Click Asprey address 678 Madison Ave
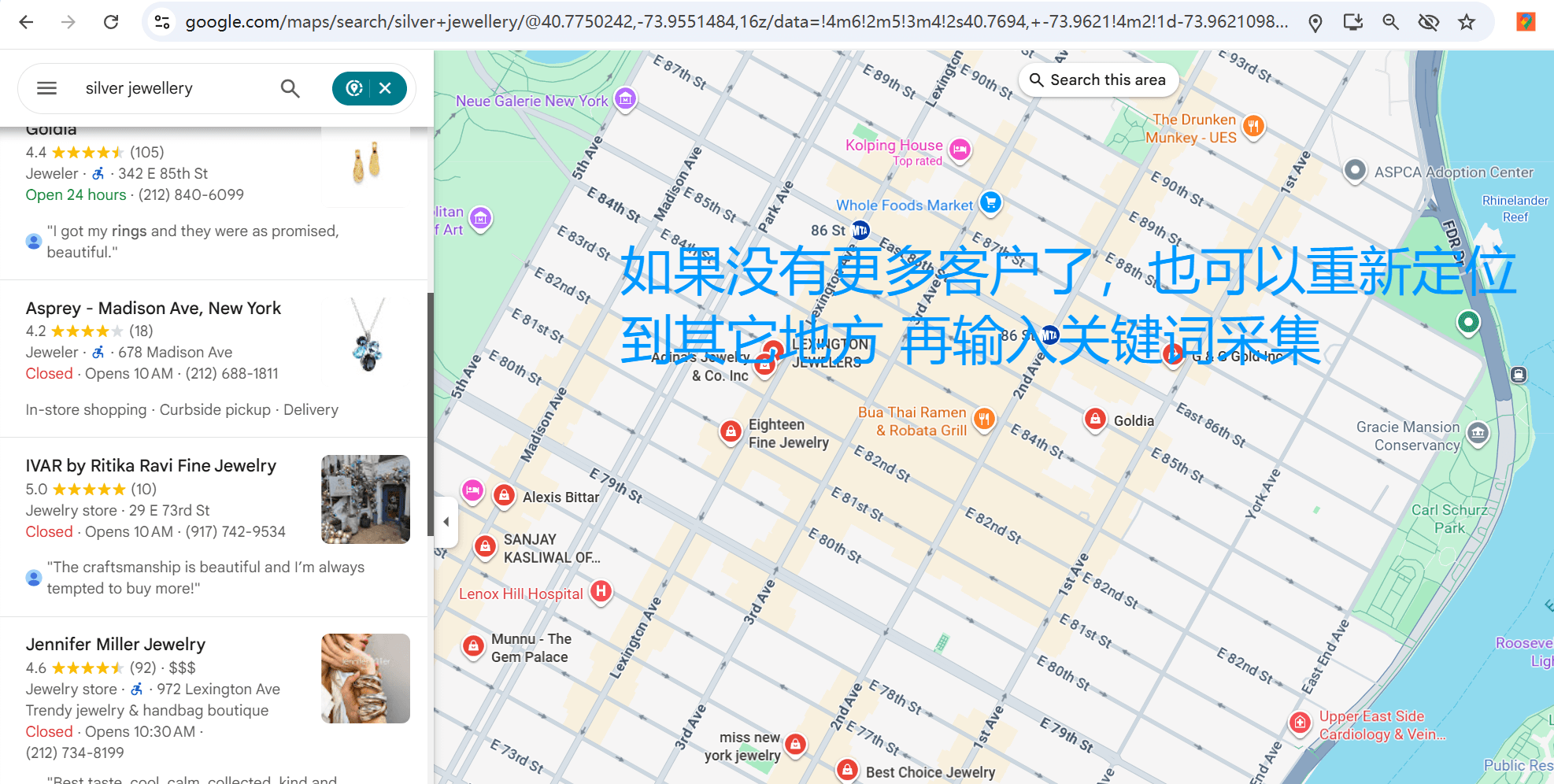1554x784 pixels. coord(175,352)
